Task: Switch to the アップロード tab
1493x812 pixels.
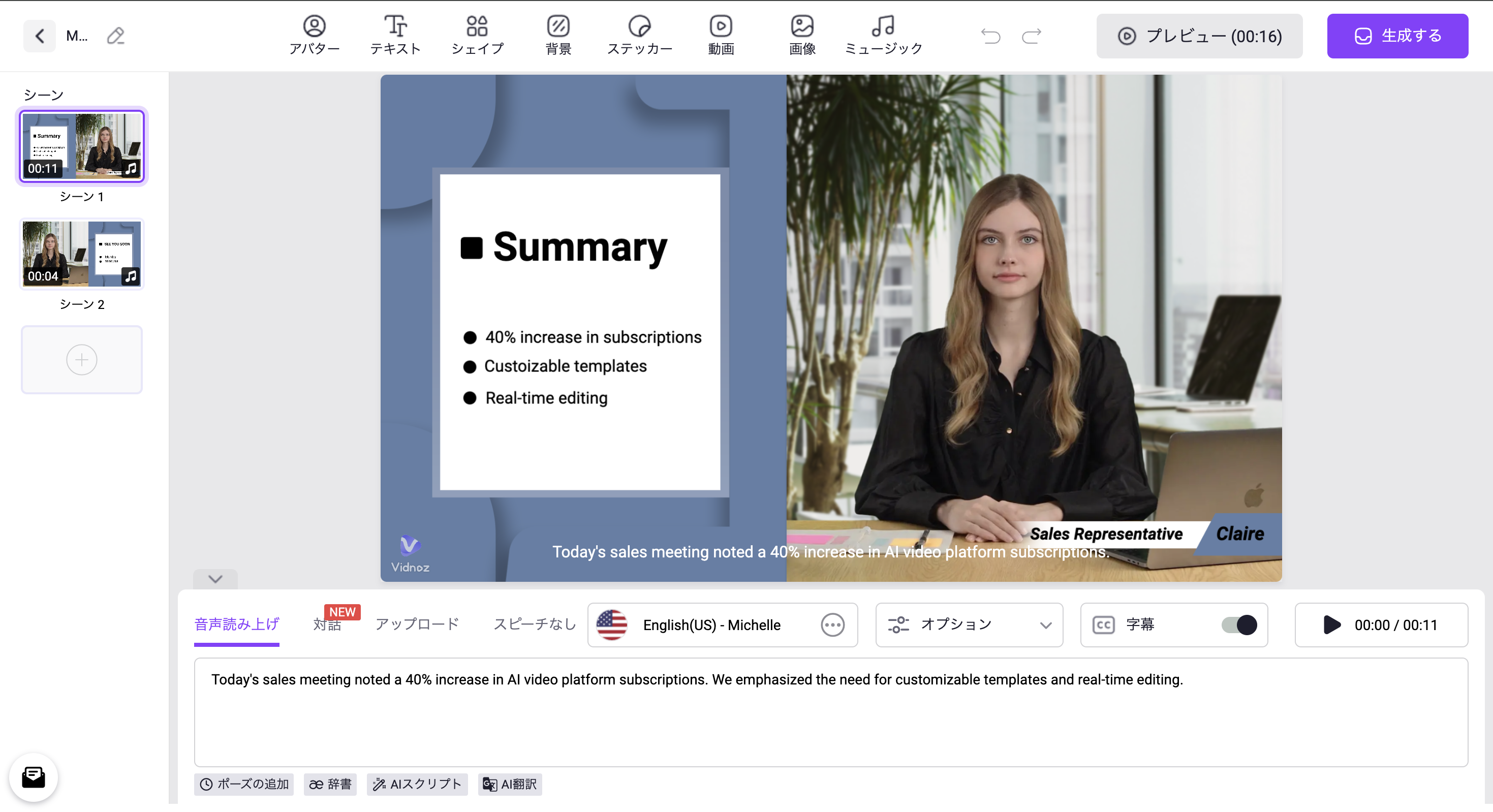Action: click(x=417, y=623)
